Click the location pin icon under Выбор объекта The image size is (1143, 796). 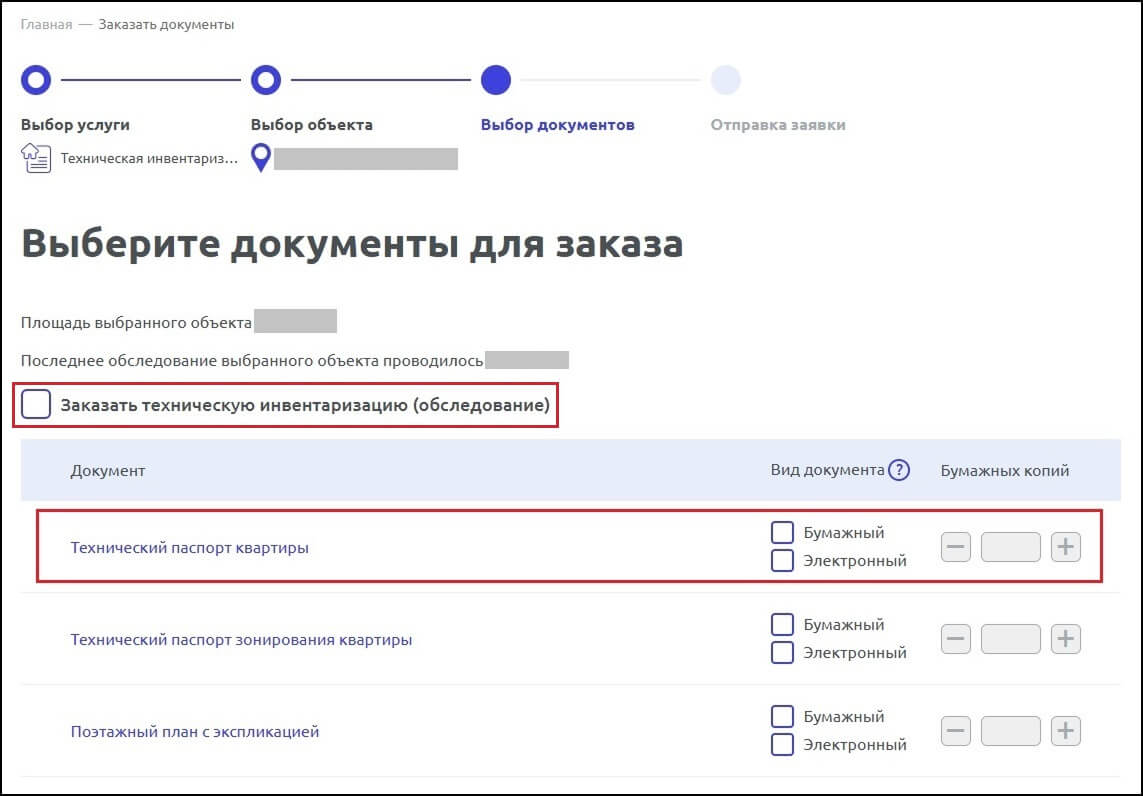coord(263,158)
